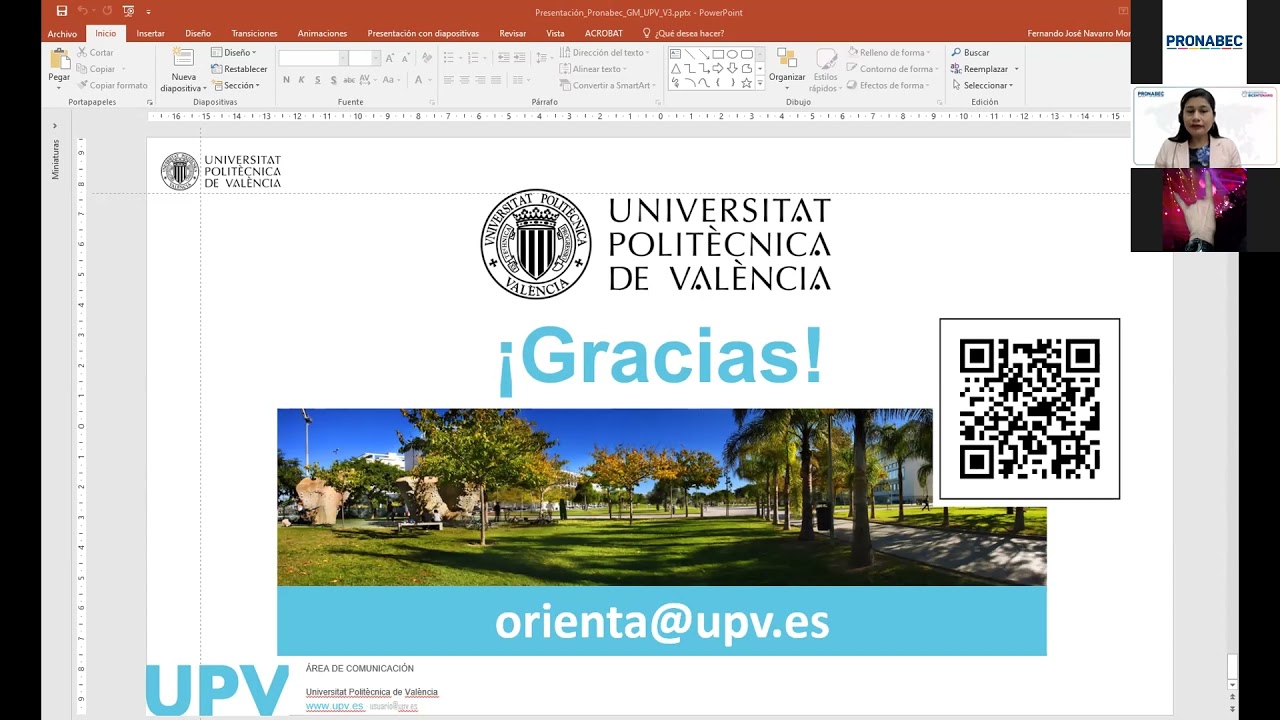Viewport: 1280px width, 720px height.
Task: Open the slide Diseño layout dropdown
Action: pyautogui.click(x=235, y=52)
